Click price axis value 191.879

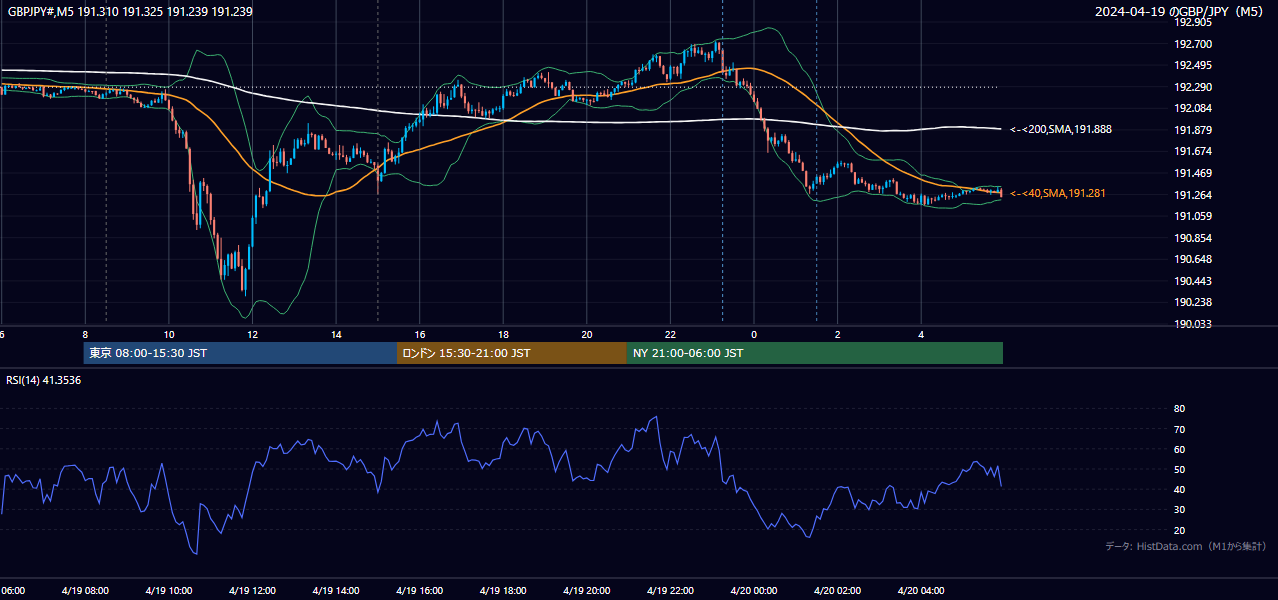[1193, 130]
